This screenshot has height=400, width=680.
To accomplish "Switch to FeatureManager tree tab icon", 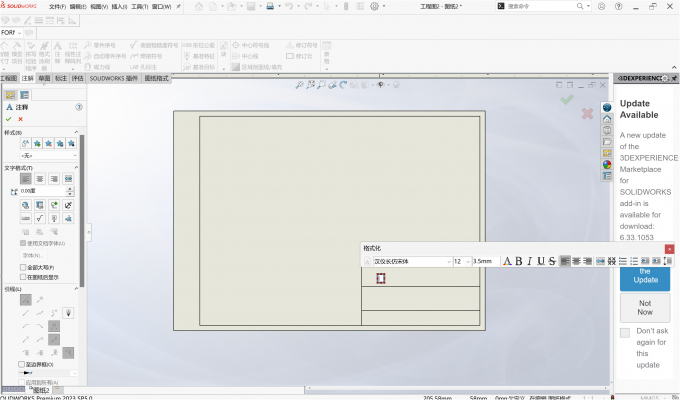I will click(10, 95).
